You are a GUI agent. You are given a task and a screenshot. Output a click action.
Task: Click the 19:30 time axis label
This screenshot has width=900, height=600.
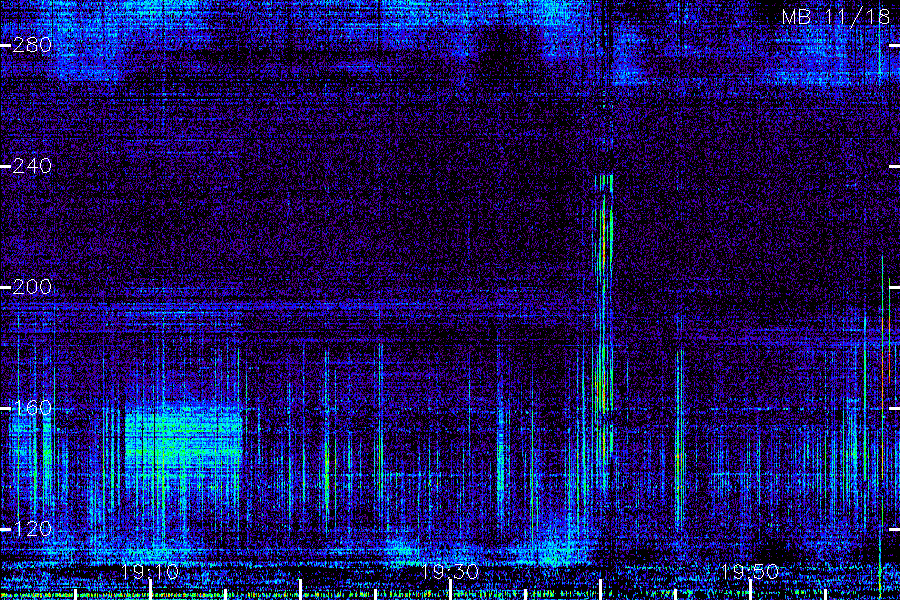tap(449, 572)
